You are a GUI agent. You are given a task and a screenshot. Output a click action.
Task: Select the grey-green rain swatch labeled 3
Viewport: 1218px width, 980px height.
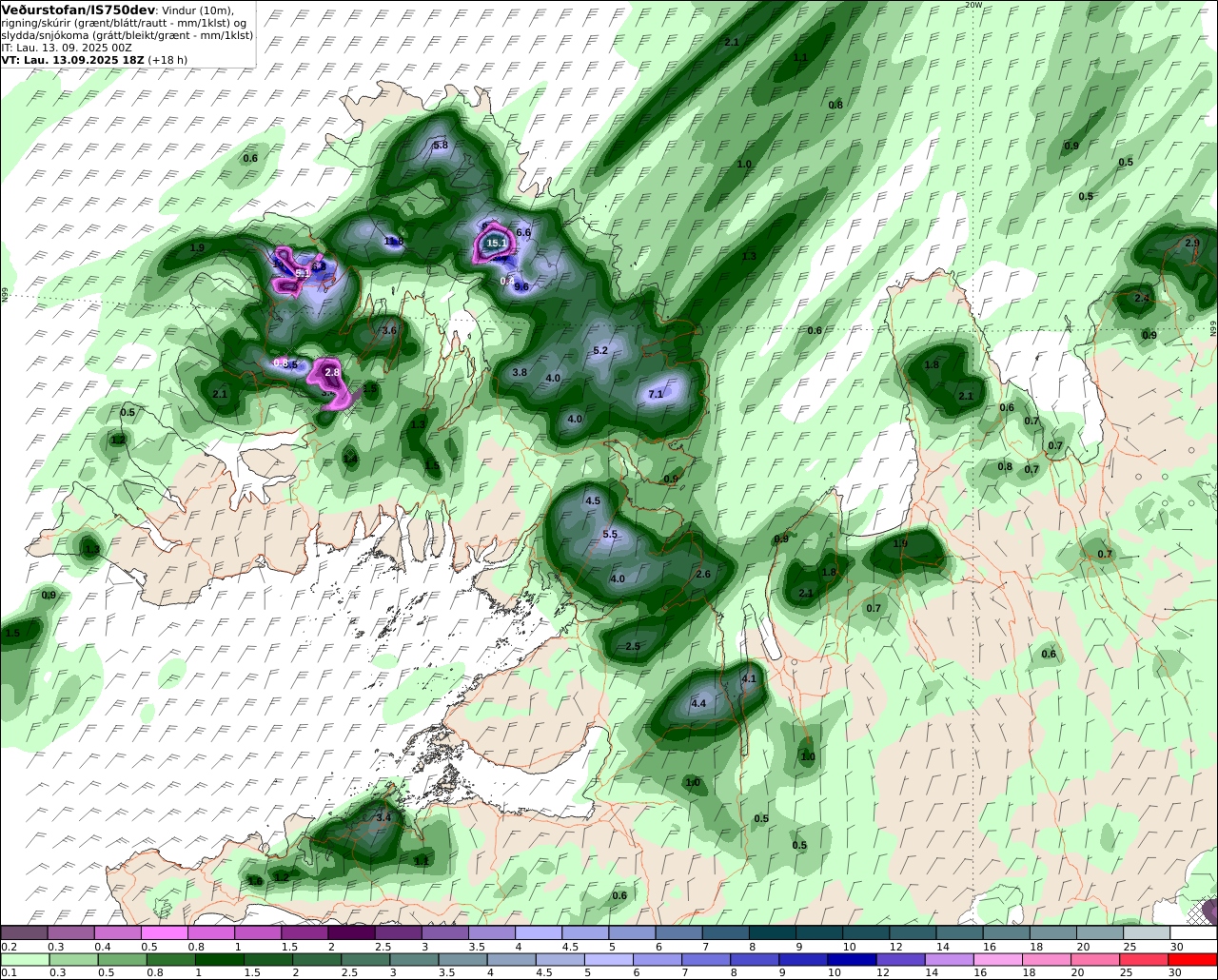pos(415,960)
